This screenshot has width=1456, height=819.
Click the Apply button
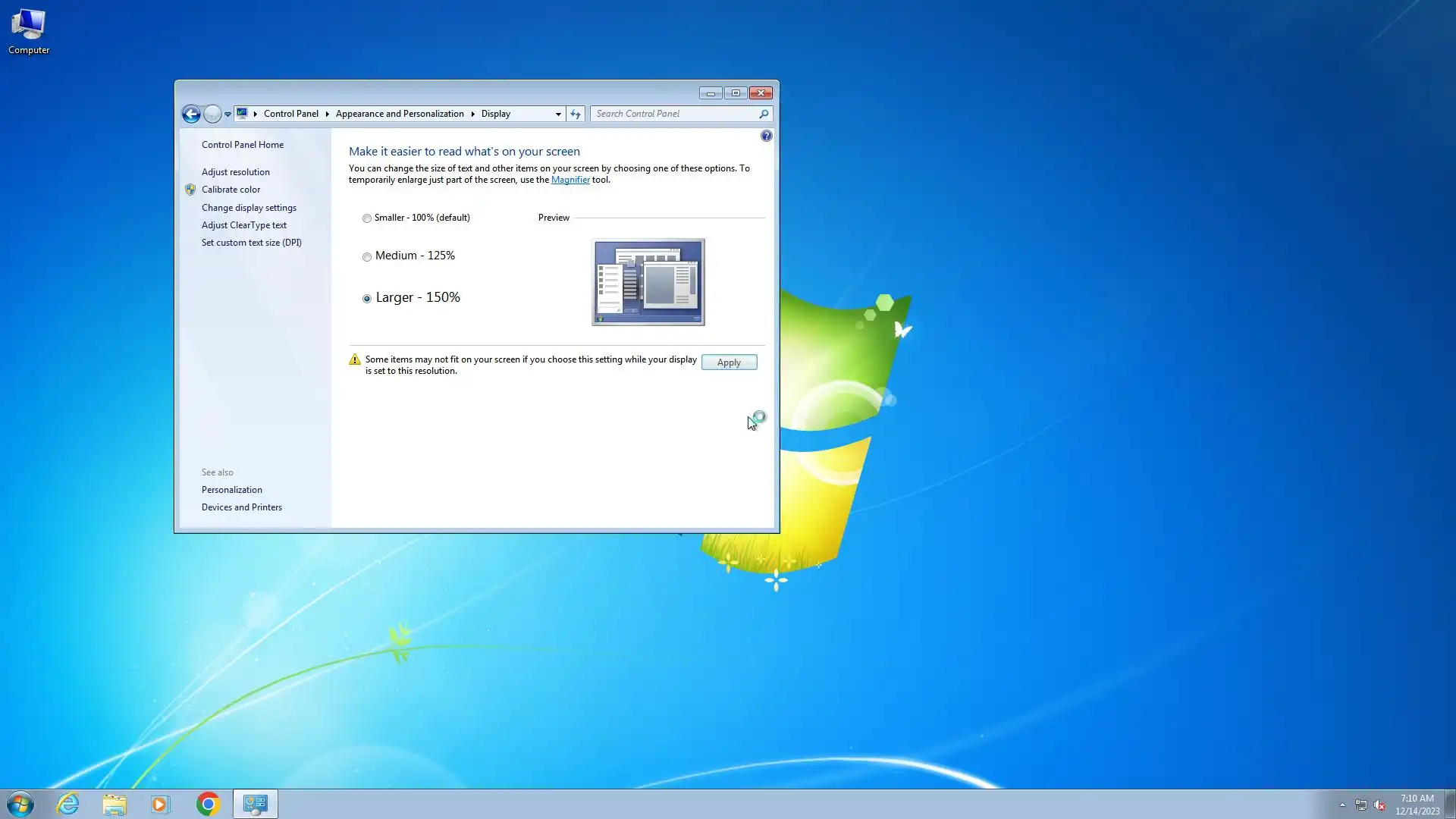pyautogui.click(x=729, y=362)
